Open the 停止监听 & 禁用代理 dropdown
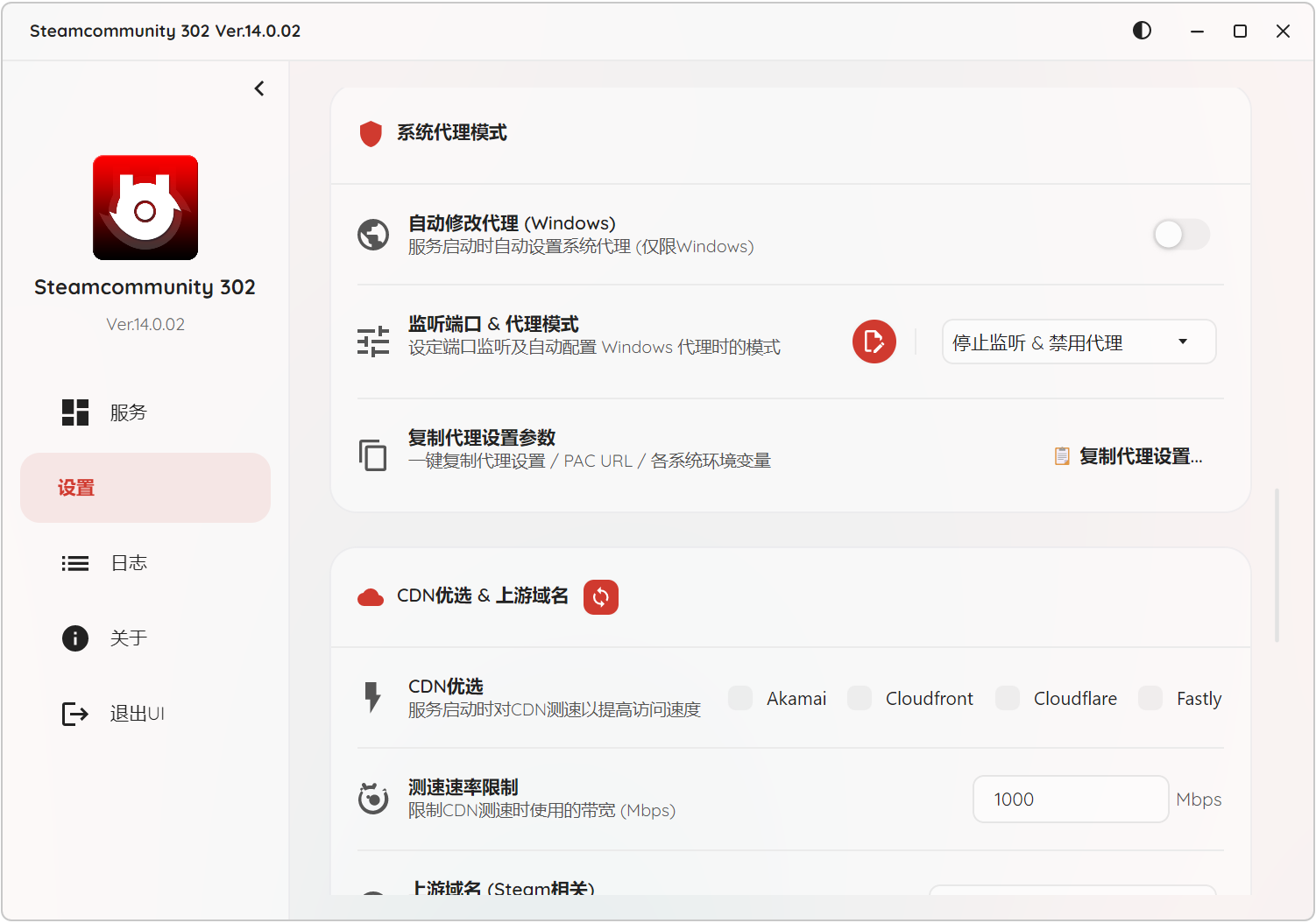 (x=1079, y=342)
